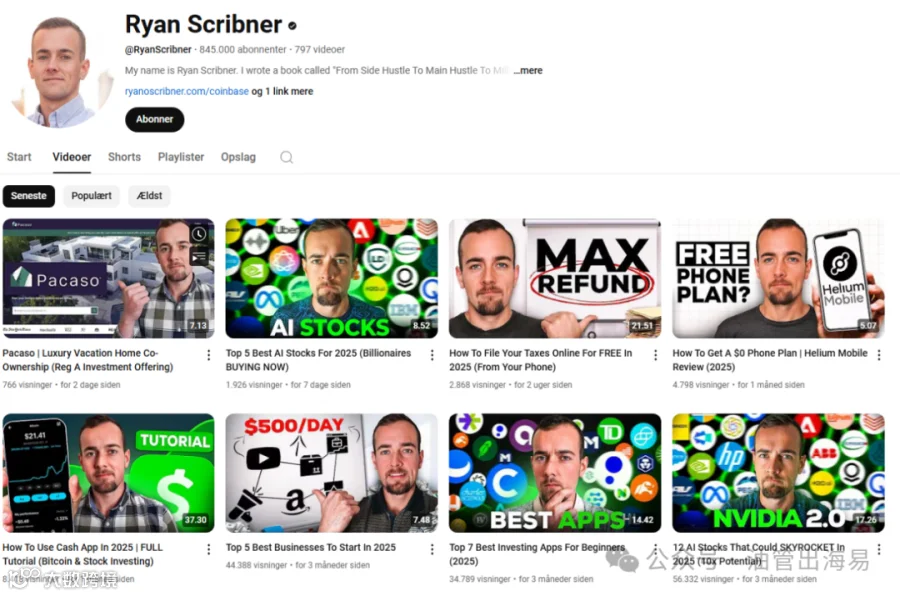Switch to the Shorts tab

click(x=124, y=157)
